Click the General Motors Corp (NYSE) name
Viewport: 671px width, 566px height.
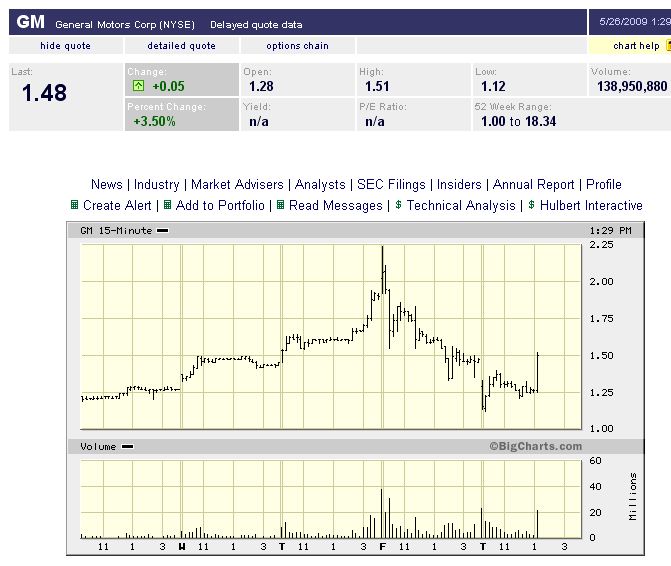pyautogui.click(x=125, y=24)
